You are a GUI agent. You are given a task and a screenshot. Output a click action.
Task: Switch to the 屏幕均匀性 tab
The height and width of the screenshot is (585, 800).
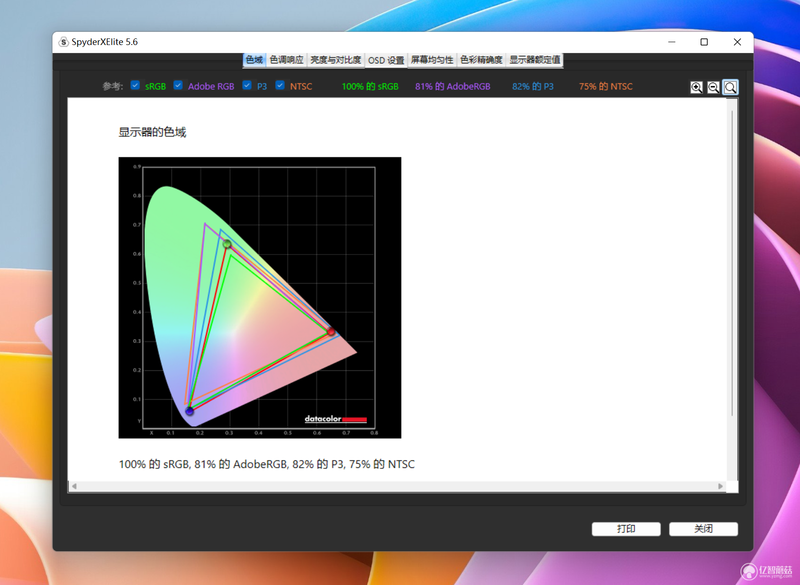coord(432,60)
